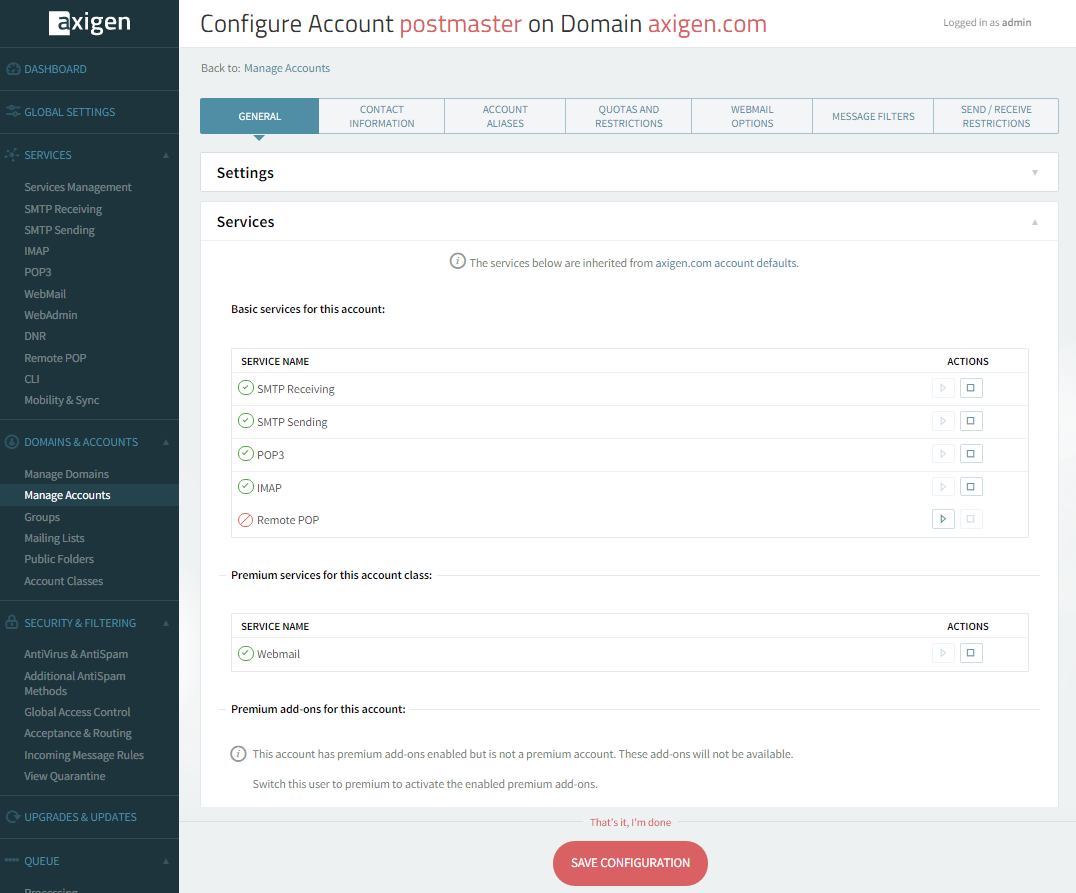Image resolution: width=1076 pixels, height=893 pixels.
Task: Expand the Settings section
Action: click(x=1035, y=173)
